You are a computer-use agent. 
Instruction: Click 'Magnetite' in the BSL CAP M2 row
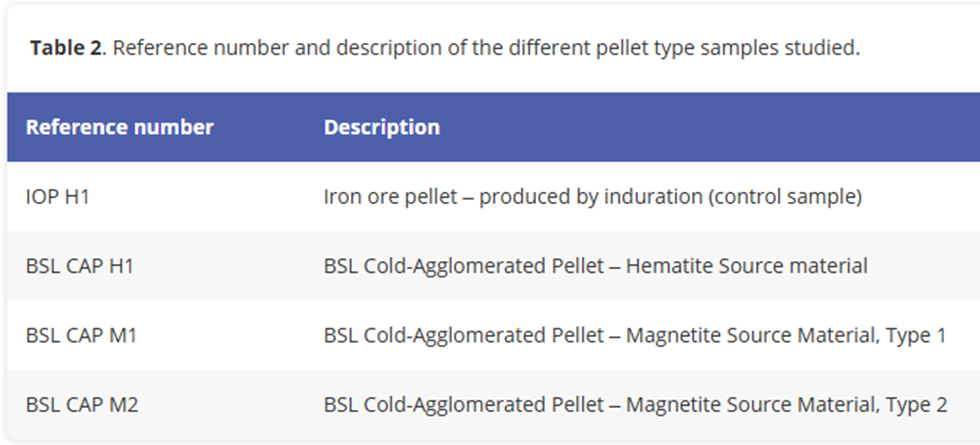(667, 404)
